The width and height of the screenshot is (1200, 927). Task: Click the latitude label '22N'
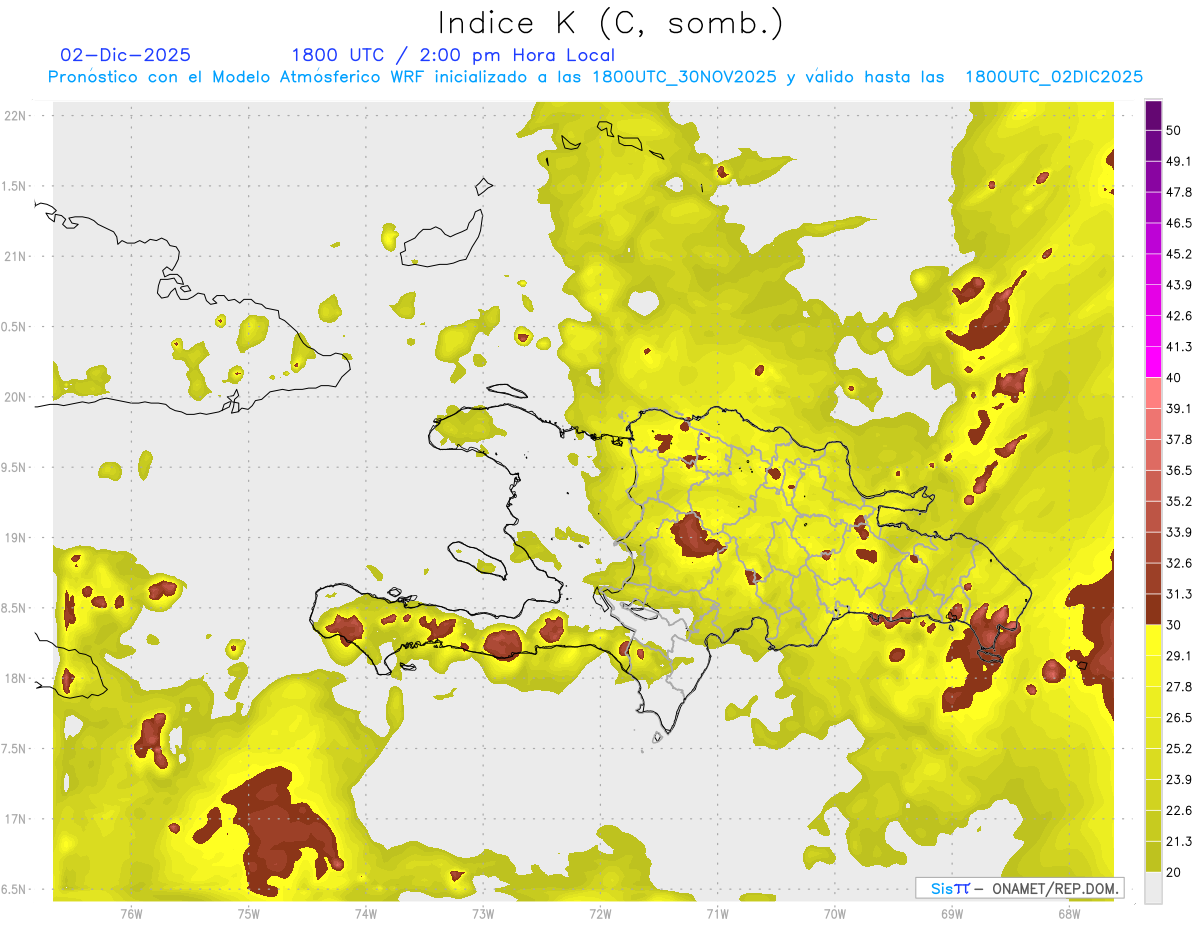15,115
